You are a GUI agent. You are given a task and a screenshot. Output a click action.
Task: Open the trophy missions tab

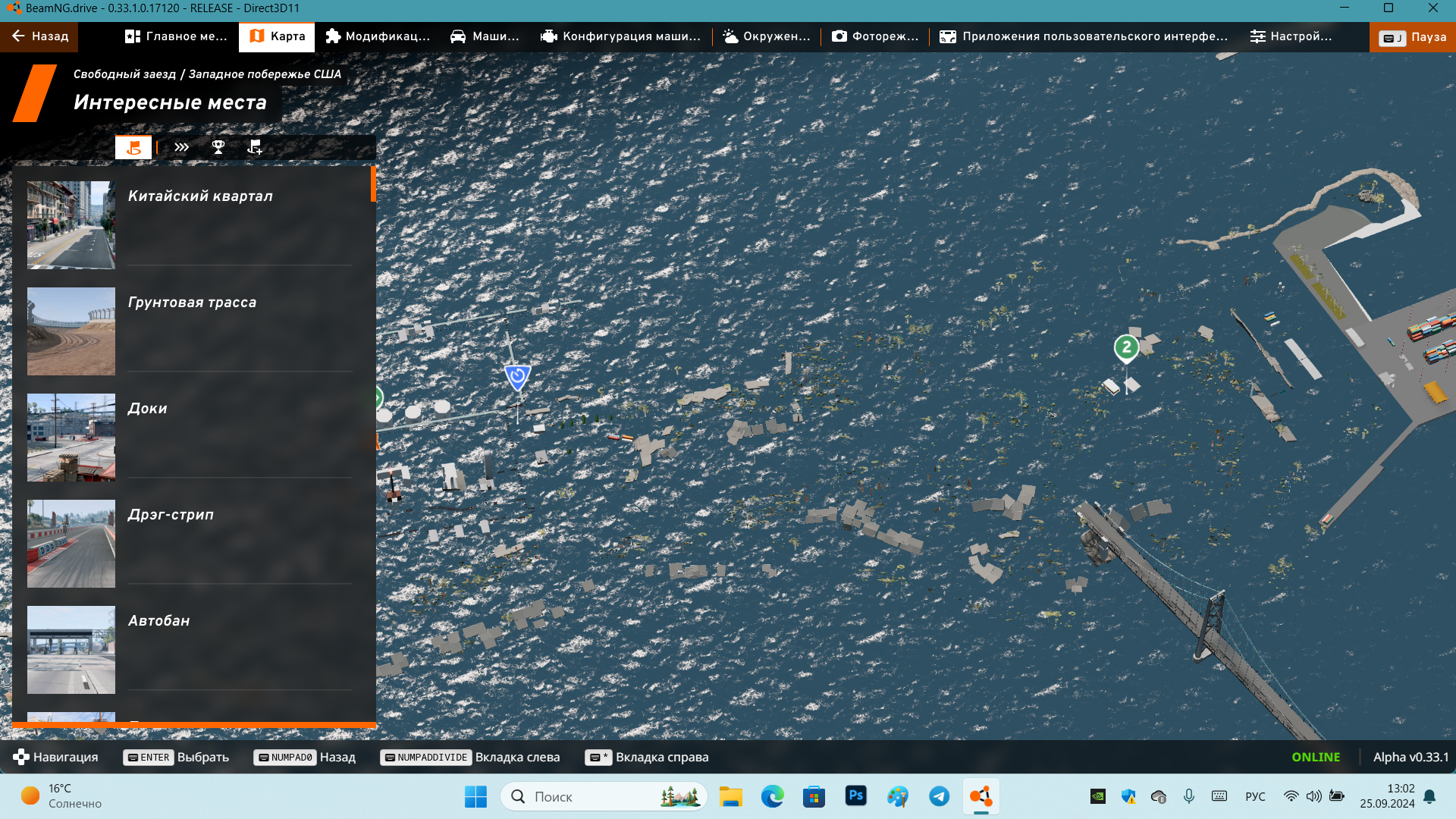tap(218, 147)
